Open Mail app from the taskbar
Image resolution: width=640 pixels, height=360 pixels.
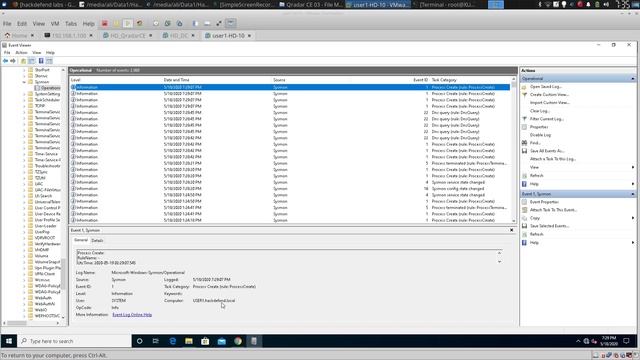point(222,341)
